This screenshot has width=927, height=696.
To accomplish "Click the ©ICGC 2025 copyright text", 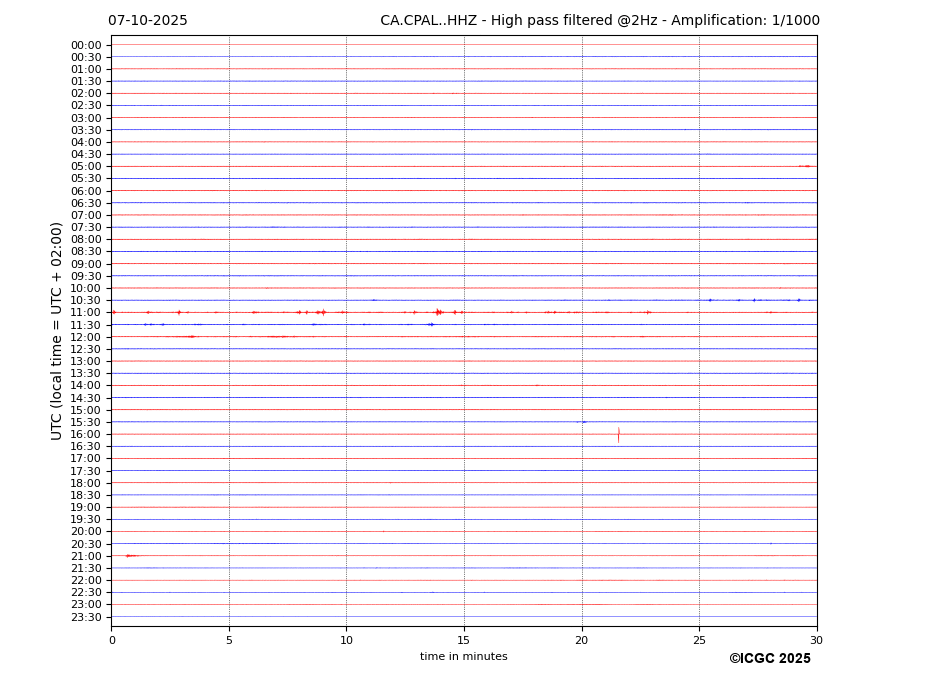I will click(x=769, y=659).
